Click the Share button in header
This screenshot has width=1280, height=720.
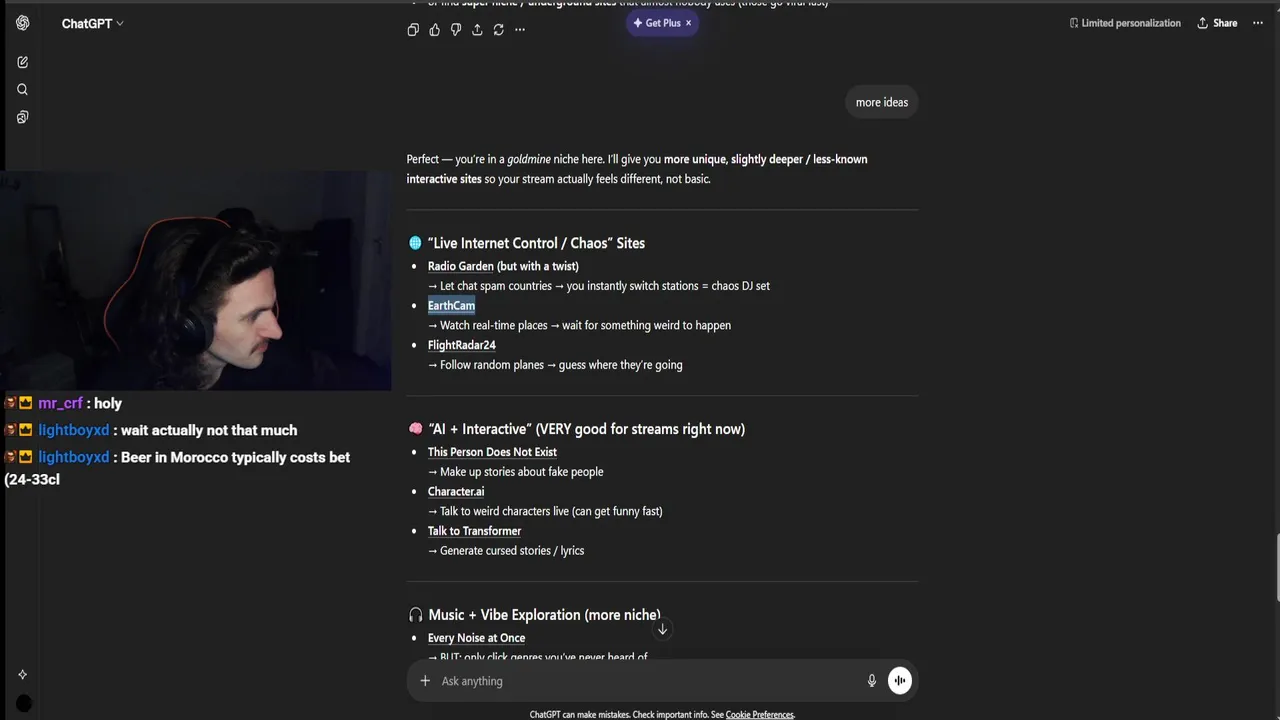click(1217, 23)
